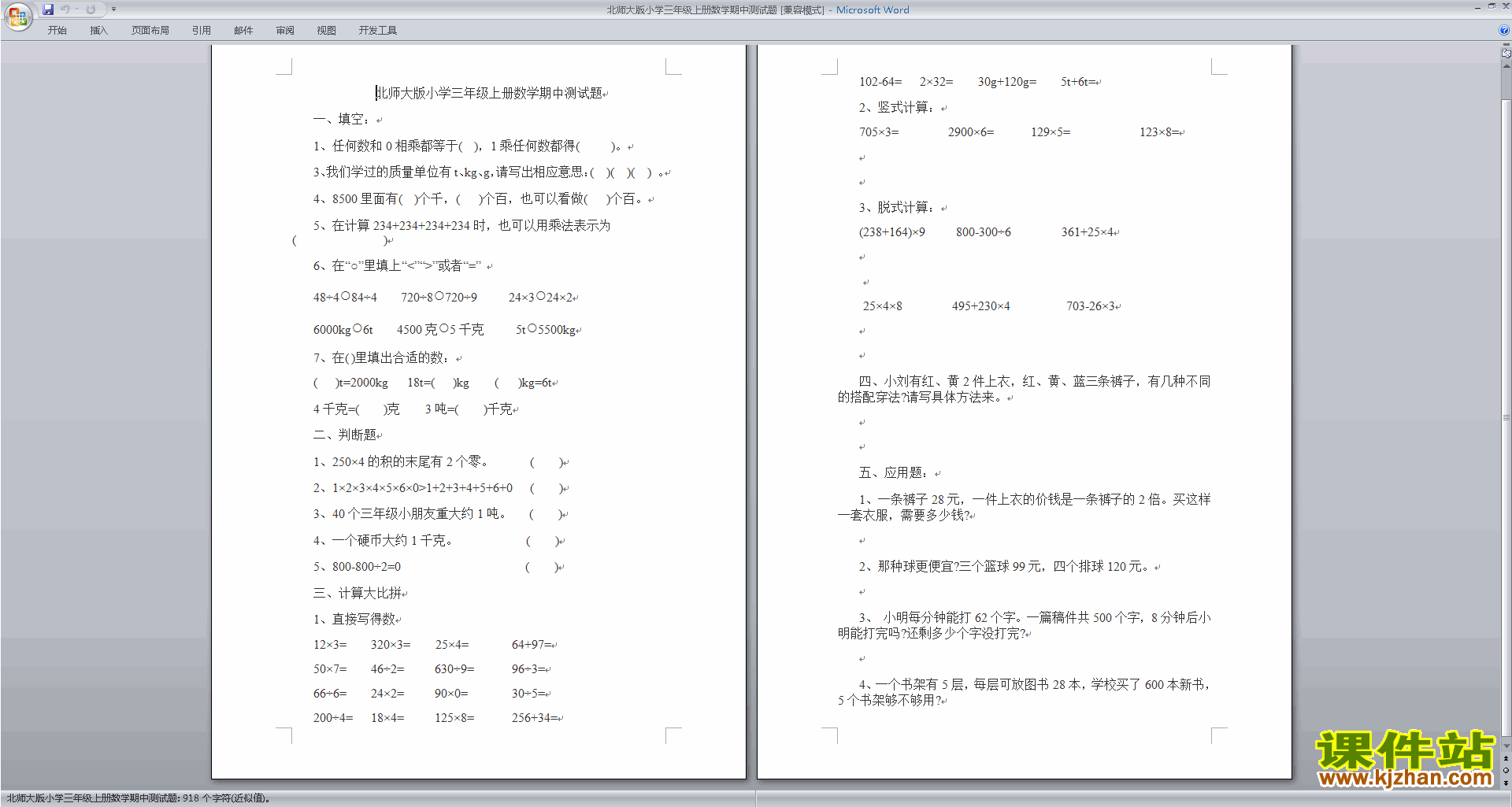
Task: Click the scrollbar down arrow
Action: point(1506,746)
